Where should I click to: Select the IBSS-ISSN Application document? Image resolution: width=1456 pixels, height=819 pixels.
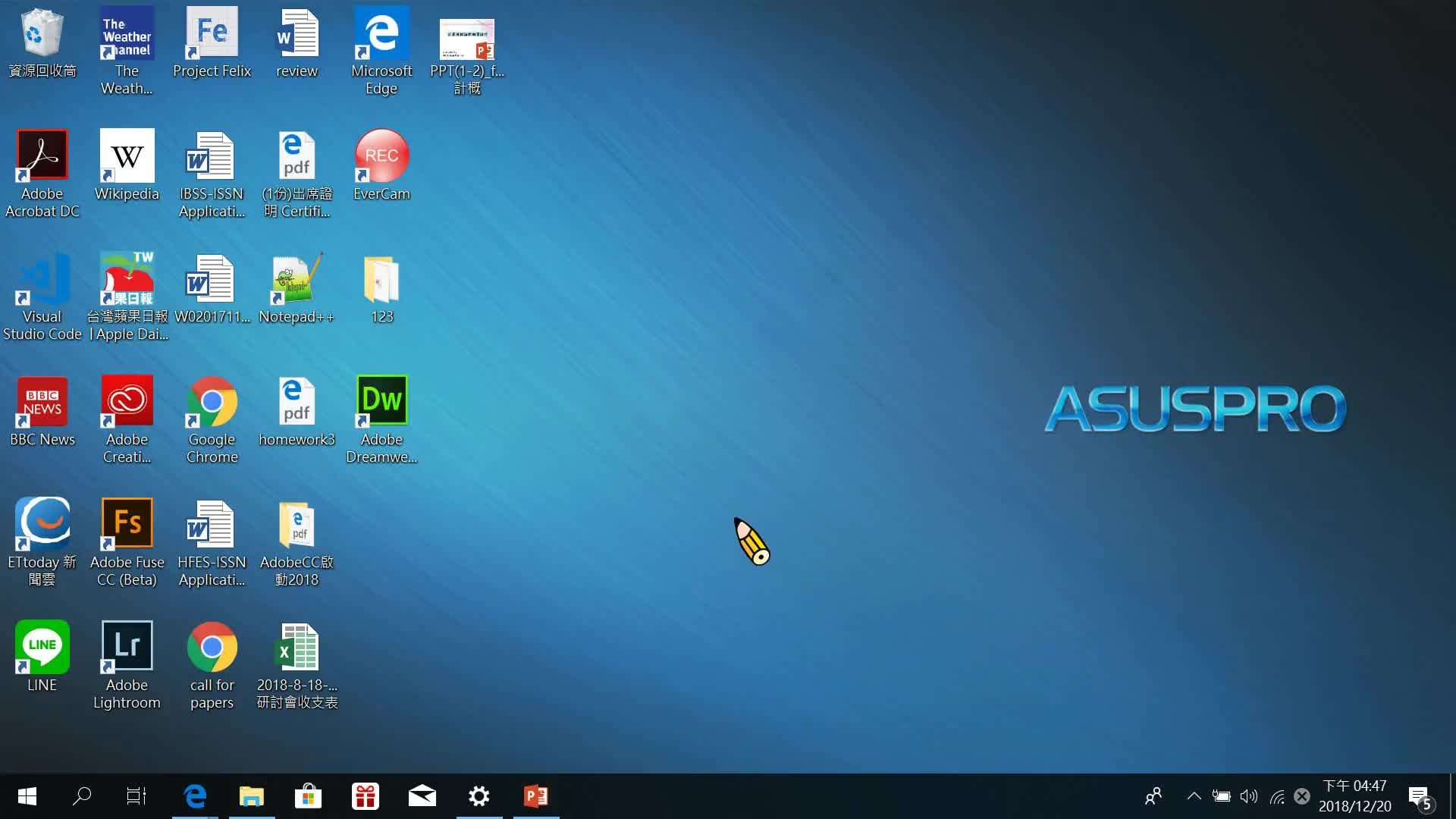pos(212,174)
